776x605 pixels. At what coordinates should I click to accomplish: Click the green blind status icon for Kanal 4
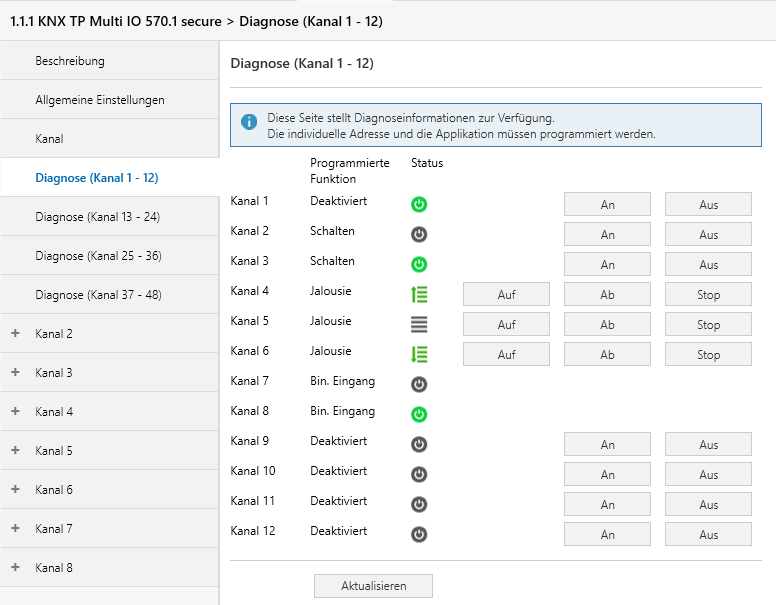click(419, 294)
